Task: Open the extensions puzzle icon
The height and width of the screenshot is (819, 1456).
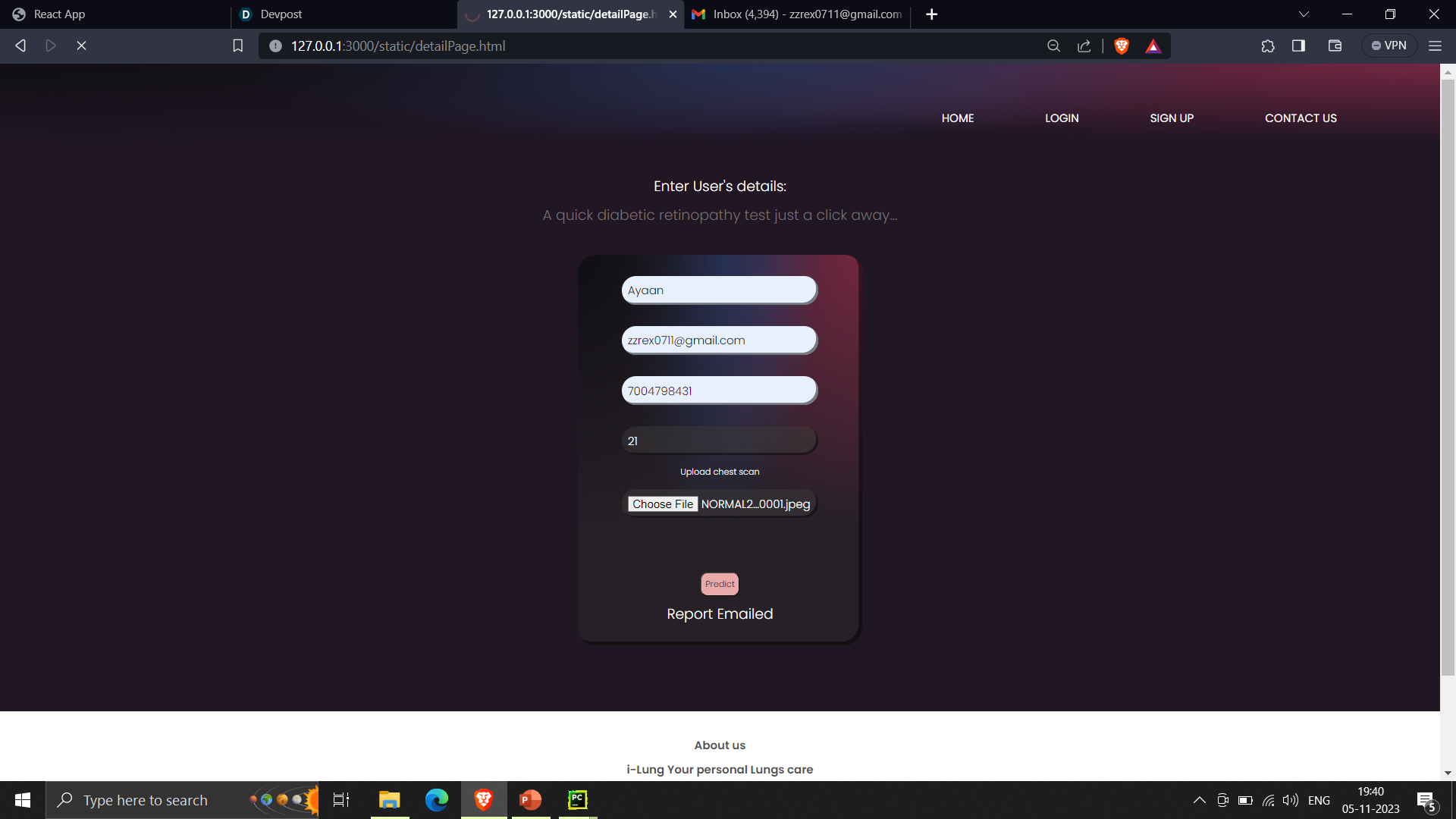Action: coord(1268,46)
